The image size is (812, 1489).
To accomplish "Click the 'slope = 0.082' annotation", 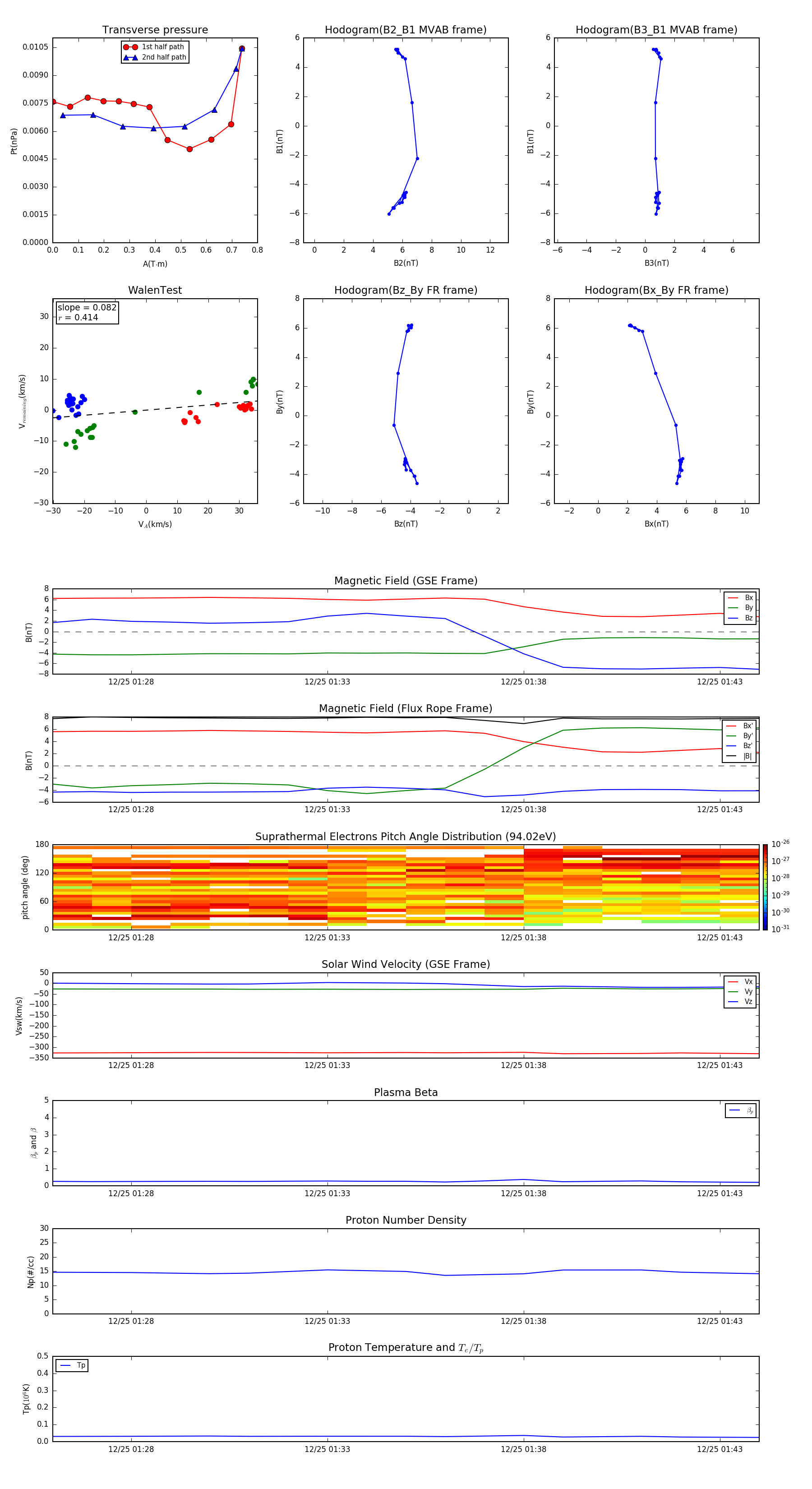I will point(87,308).
